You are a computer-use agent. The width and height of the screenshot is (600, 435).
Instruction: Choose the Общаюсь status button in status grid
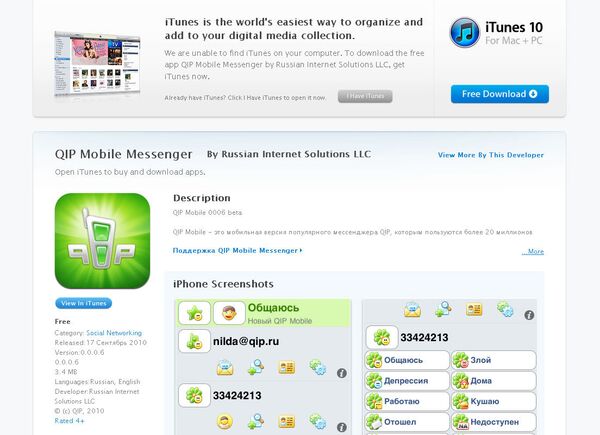click(x=407, y=360)
